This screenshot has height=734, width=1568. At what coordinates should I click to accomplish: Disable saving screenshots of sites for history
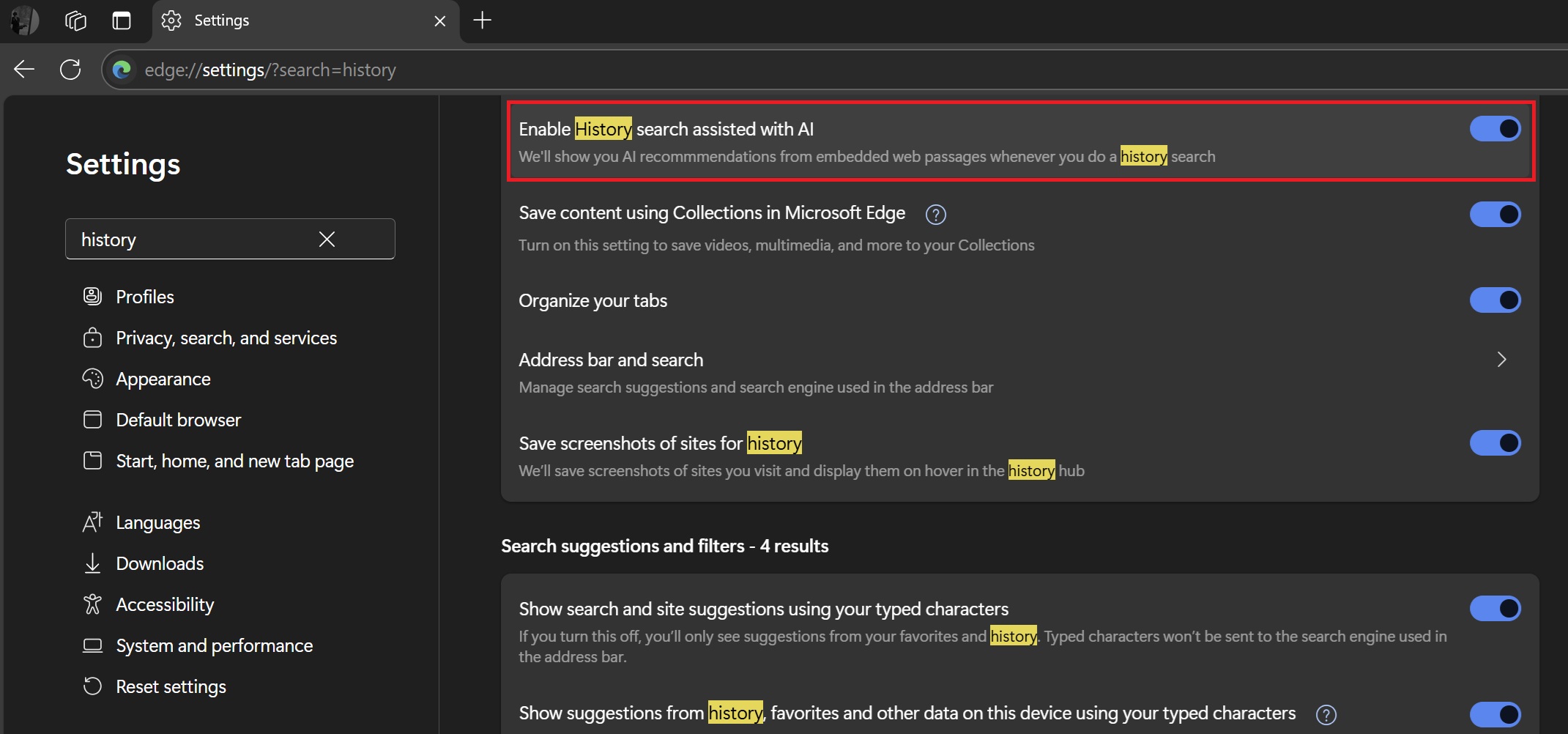pyautogui.click(x=1494, y=442)
